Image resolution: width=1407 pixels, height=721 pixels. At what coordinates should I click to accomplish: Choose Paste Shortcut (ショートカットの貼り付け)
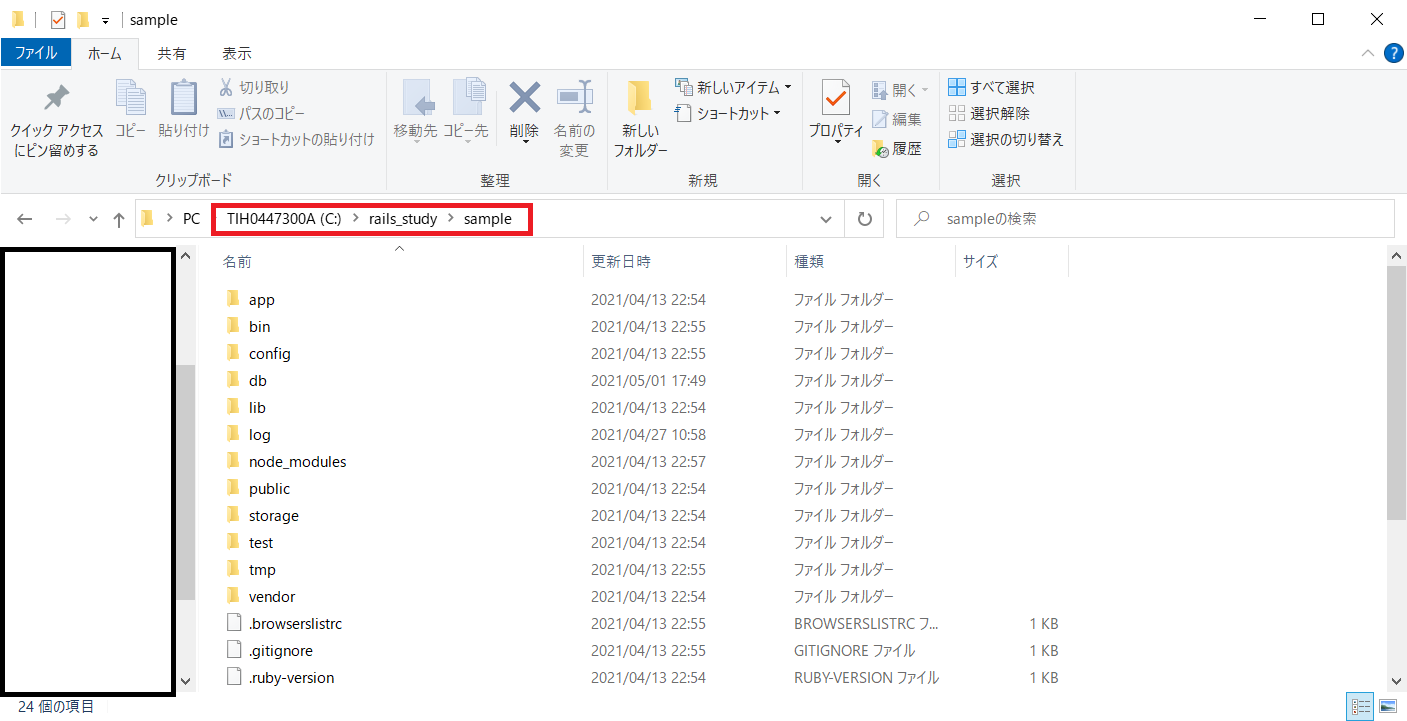click(296, 140)
